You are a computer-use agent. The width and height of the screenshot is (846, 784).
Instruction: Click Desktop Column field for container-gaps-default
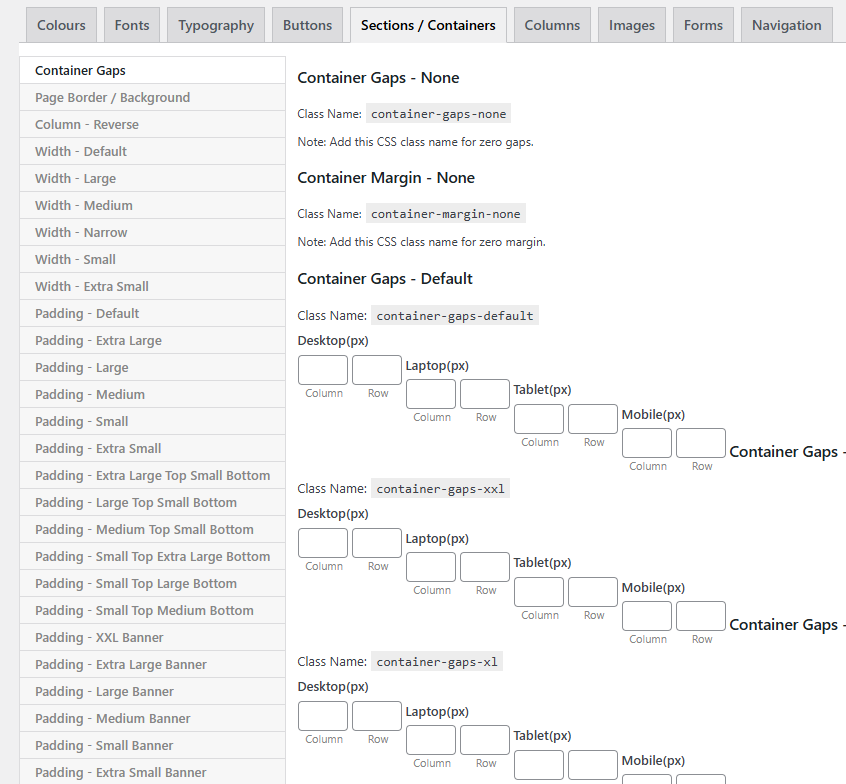click(323, 370)
